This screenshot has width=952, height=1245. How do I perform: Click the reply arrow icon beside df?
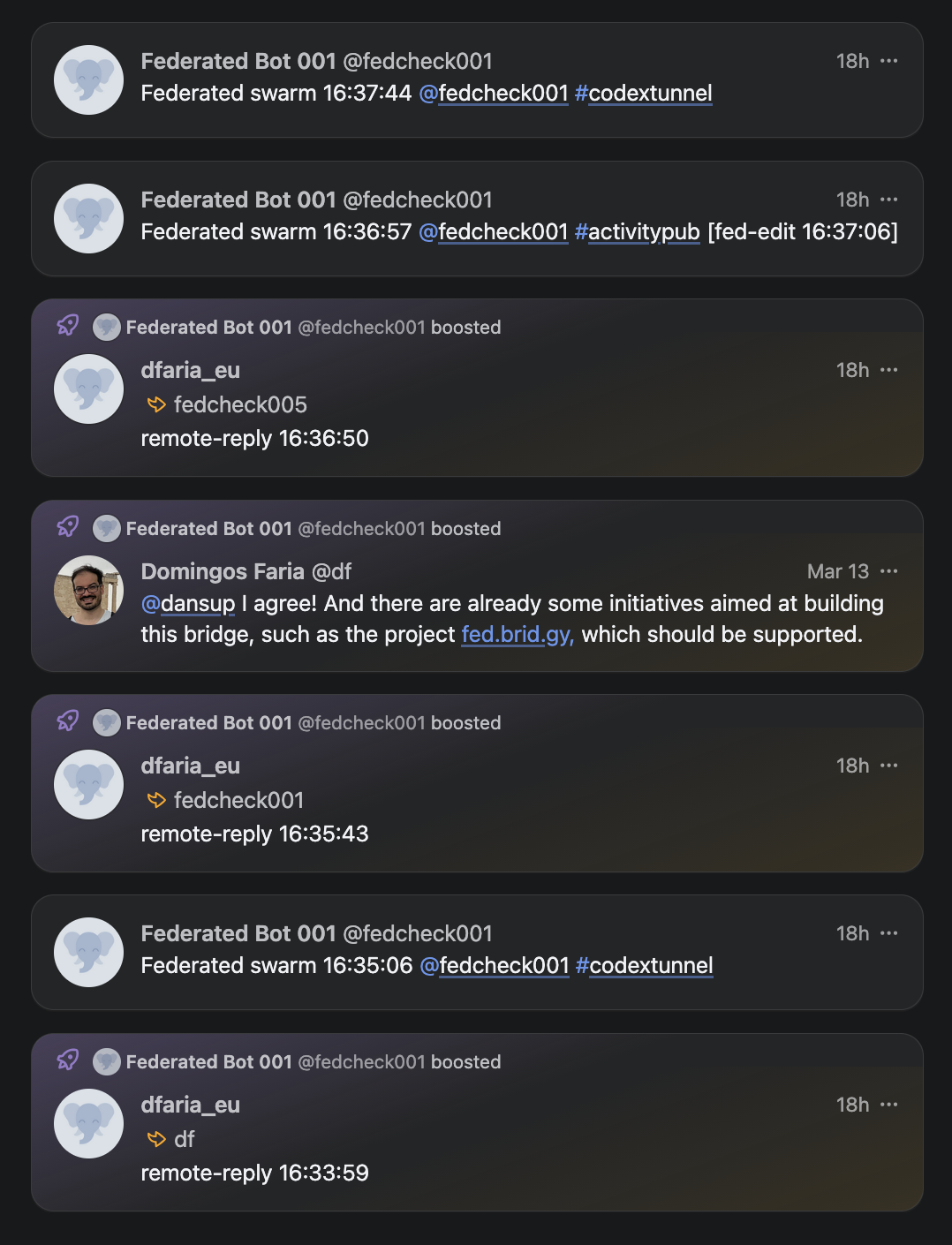tap(156, 1139)
